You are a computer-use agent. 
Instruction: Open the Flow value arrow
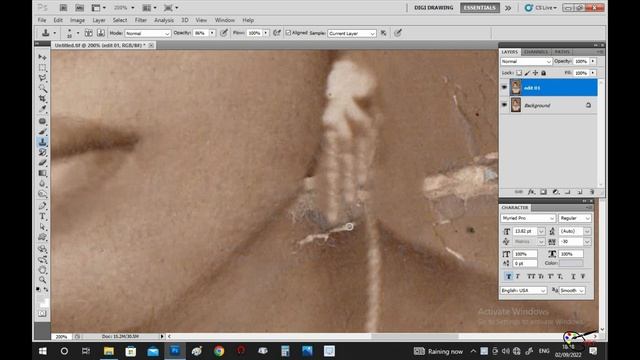click(266, 33)
